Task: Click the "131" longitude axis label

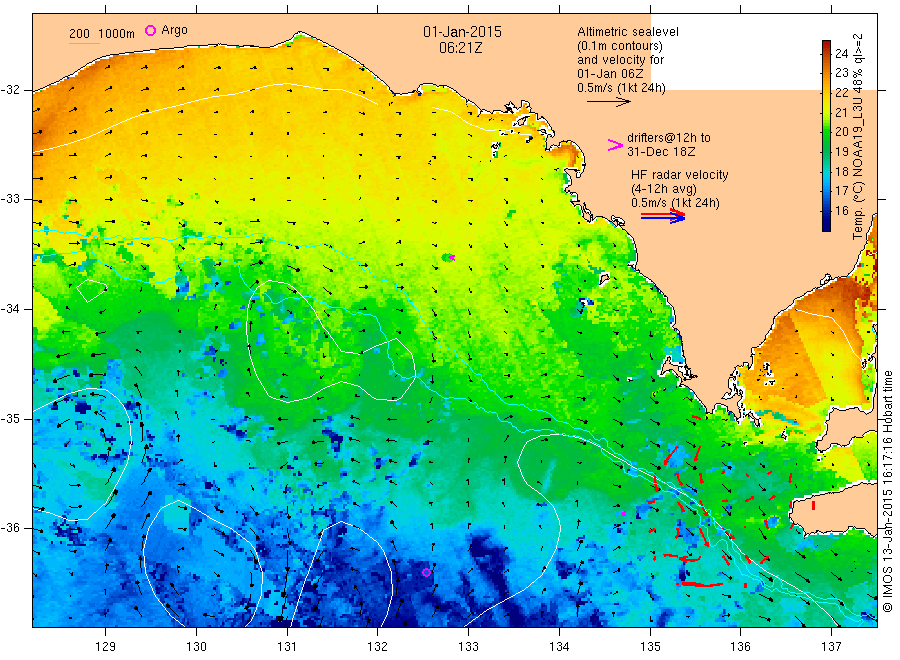Action: 287,646
